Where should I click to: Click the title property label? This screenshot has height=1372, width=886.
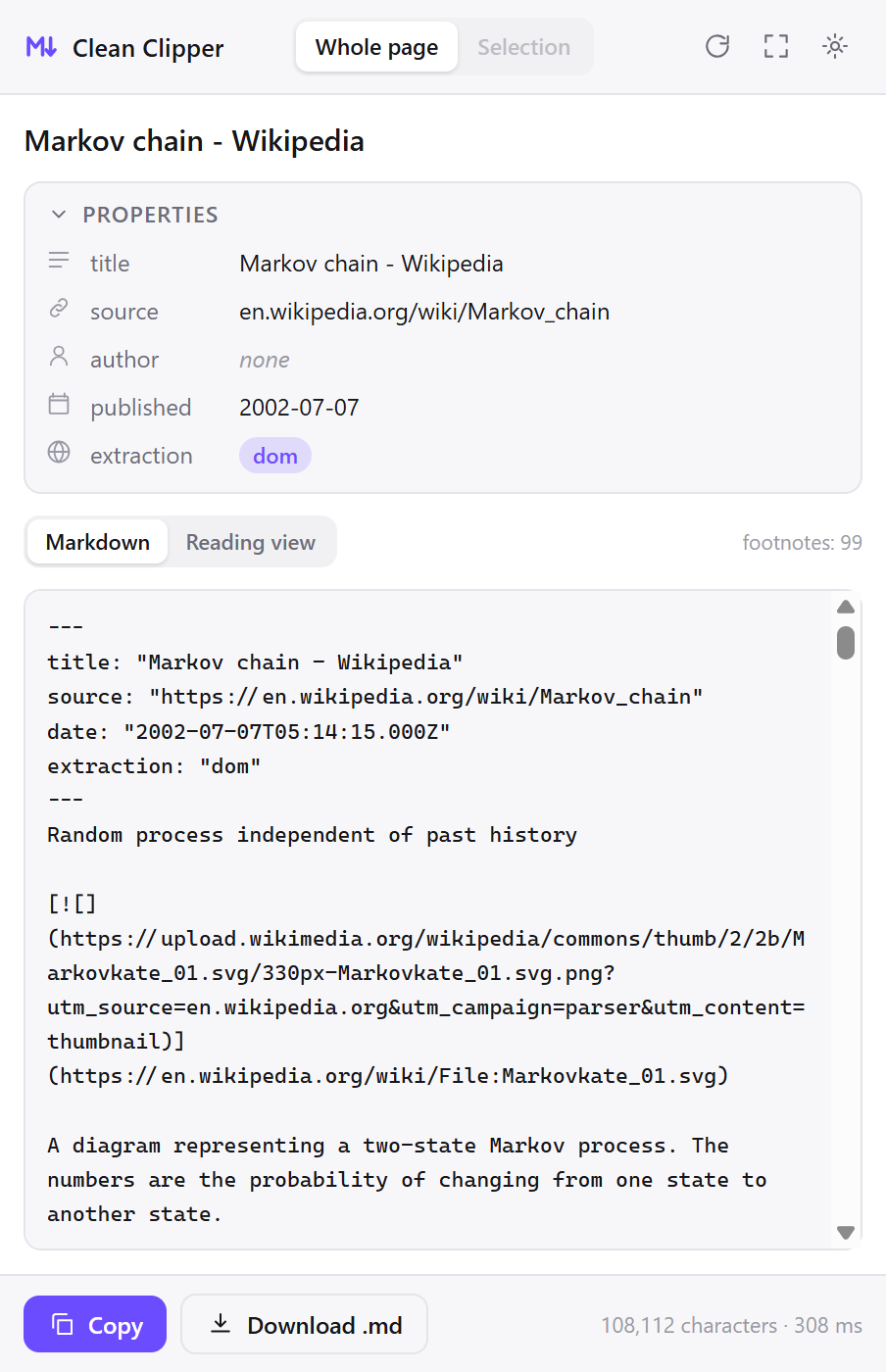tap(110, 264)
